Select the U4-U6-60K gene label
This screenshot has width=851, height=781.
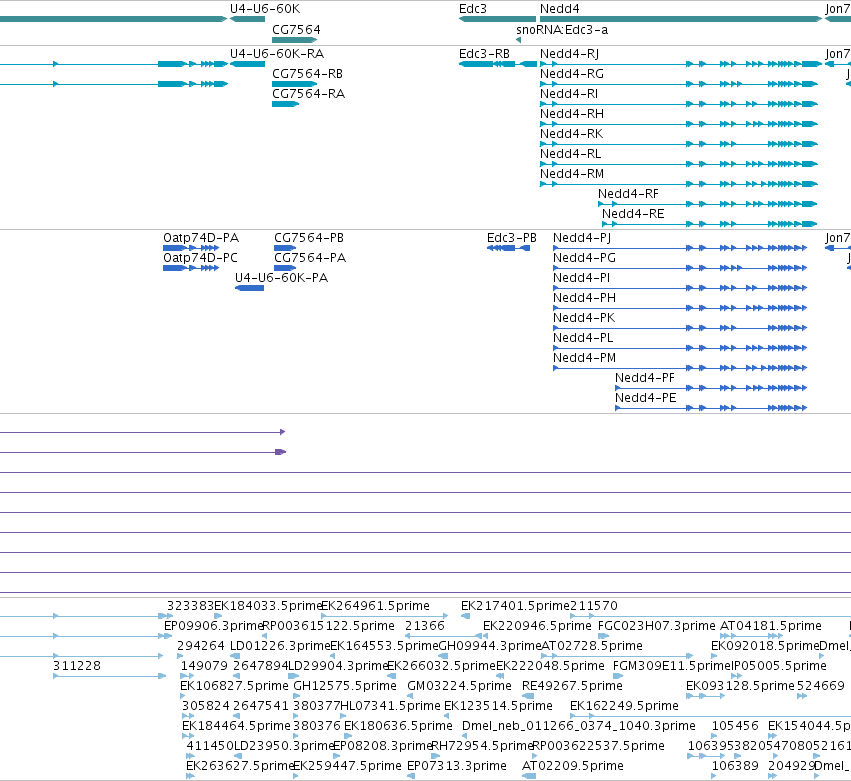pos(265,9)
